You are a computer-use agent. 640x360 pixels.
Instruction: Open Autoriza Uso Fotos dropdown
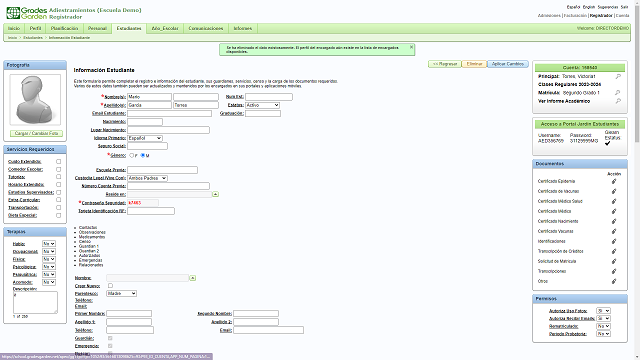pos(603,311)
